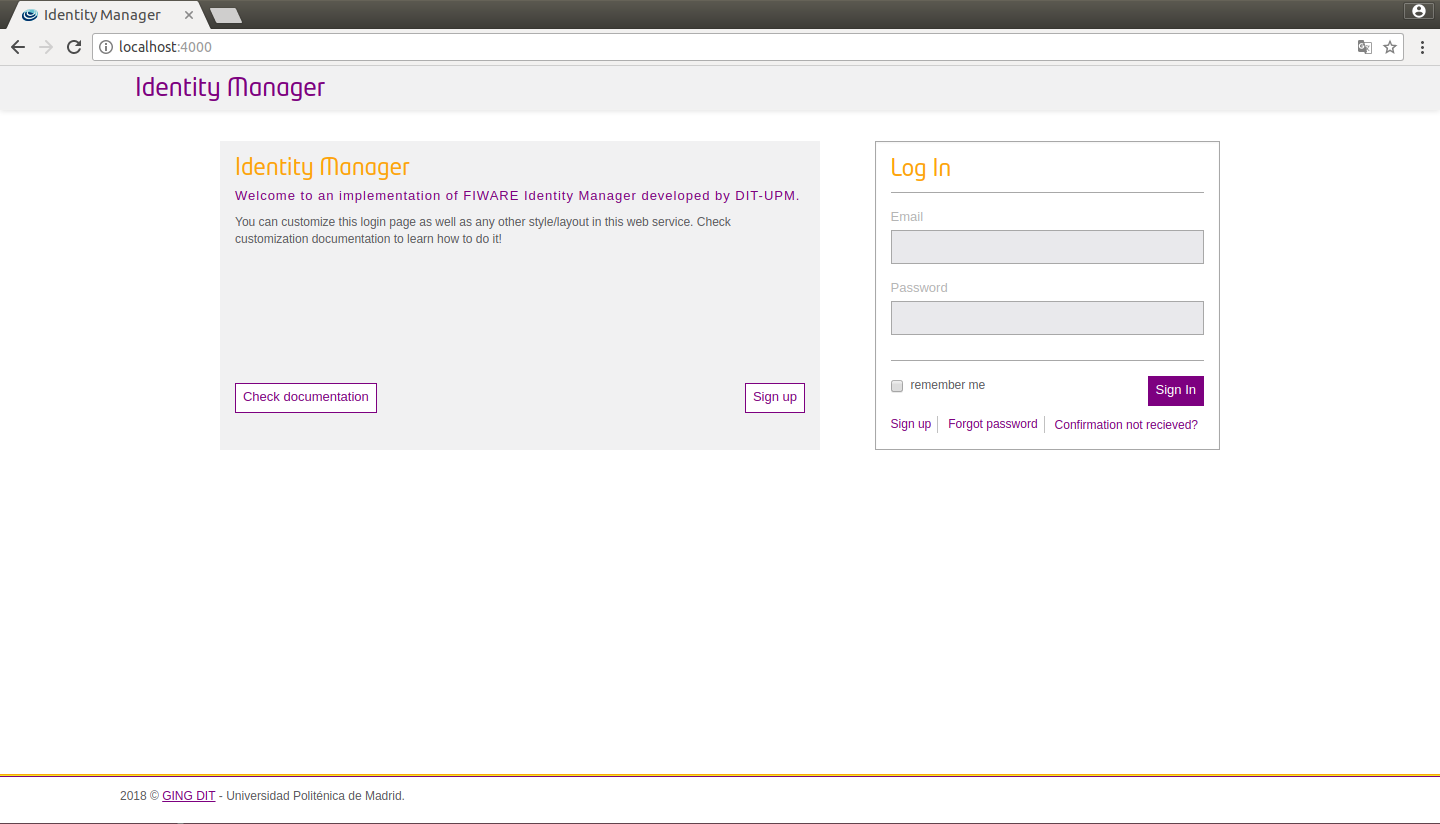The image size is (1440, 824).
Task: Open the Forgot password link
Action: point(993,424)
